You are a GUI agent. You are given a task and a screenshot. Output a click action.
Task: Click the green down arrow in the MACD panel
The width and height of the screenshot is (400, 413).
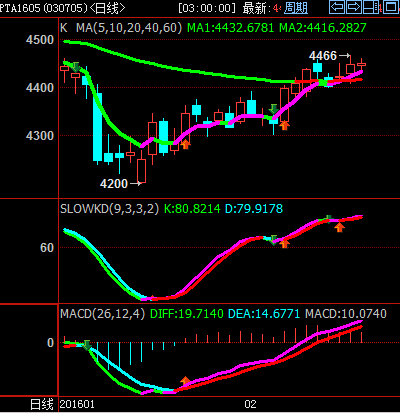(x=87, y=345)
